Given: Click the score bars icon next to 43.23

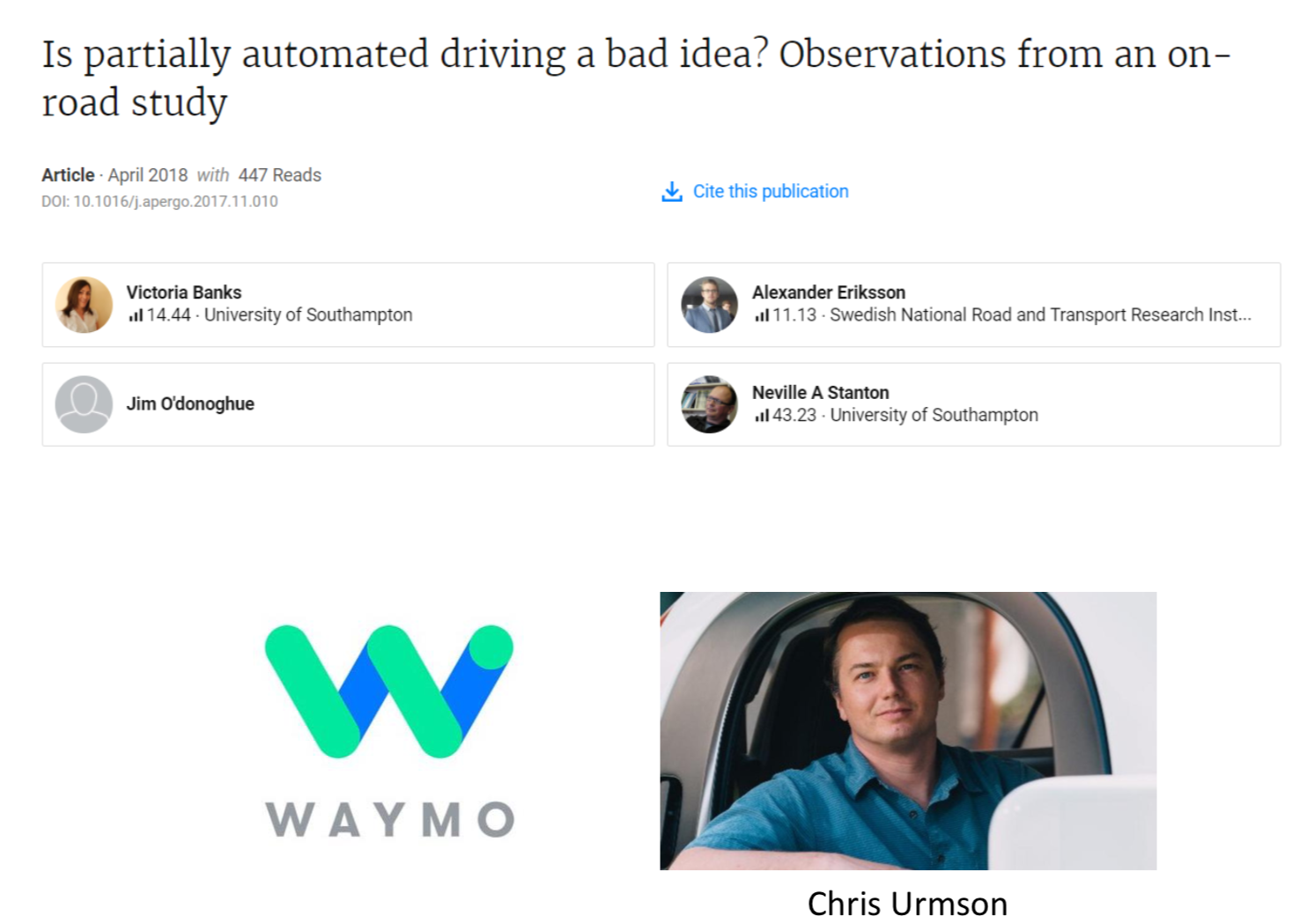Looking at the screenshot, I should point(761,415).
